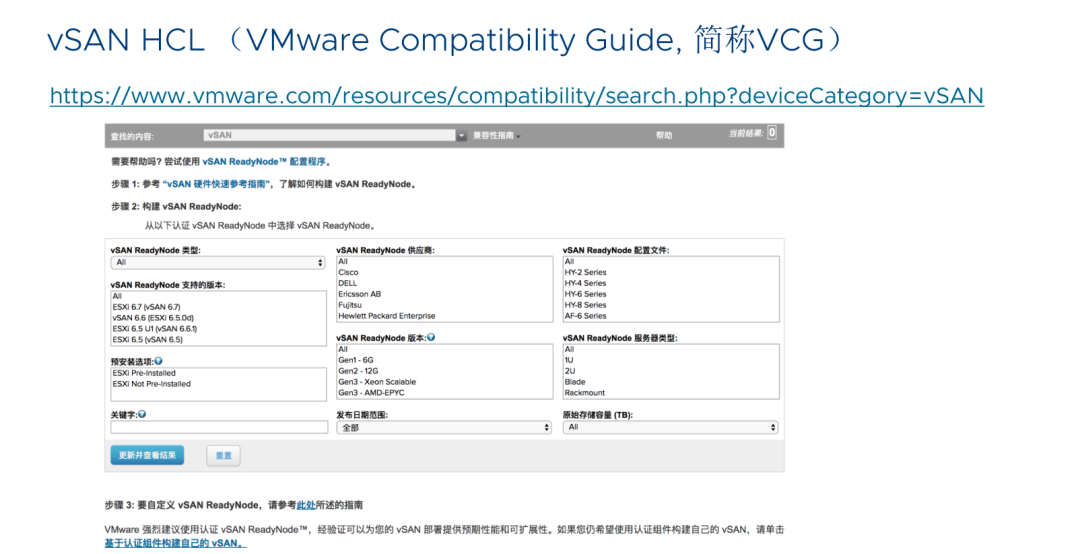Image resolution: width=1080 pixels, height=554 pixels.
Task: Open the 原始存储容量 (TB) dropdown
Action: pyautogui.click(x=671, y=427)
